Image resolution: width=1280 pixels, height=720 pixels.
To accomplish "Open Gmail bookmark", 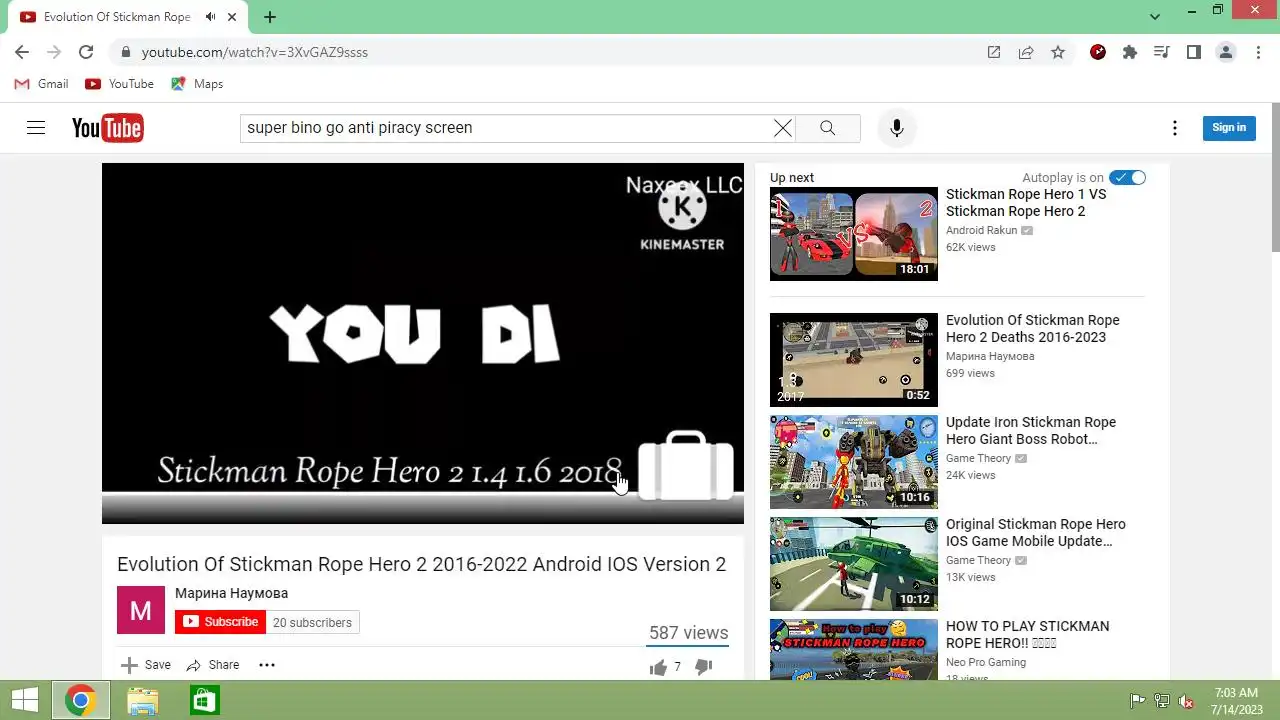I will click(x=42, y=84).
